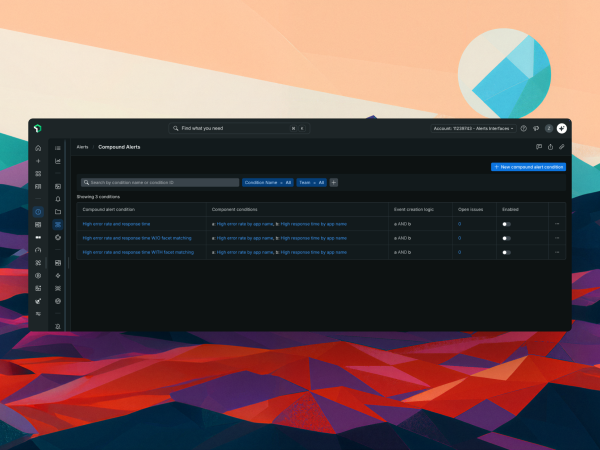The height and width of the screenshot is (450, 600).
Task: Click the four-point sparkle icon in sub-navigation
Action: click(58, 276)
